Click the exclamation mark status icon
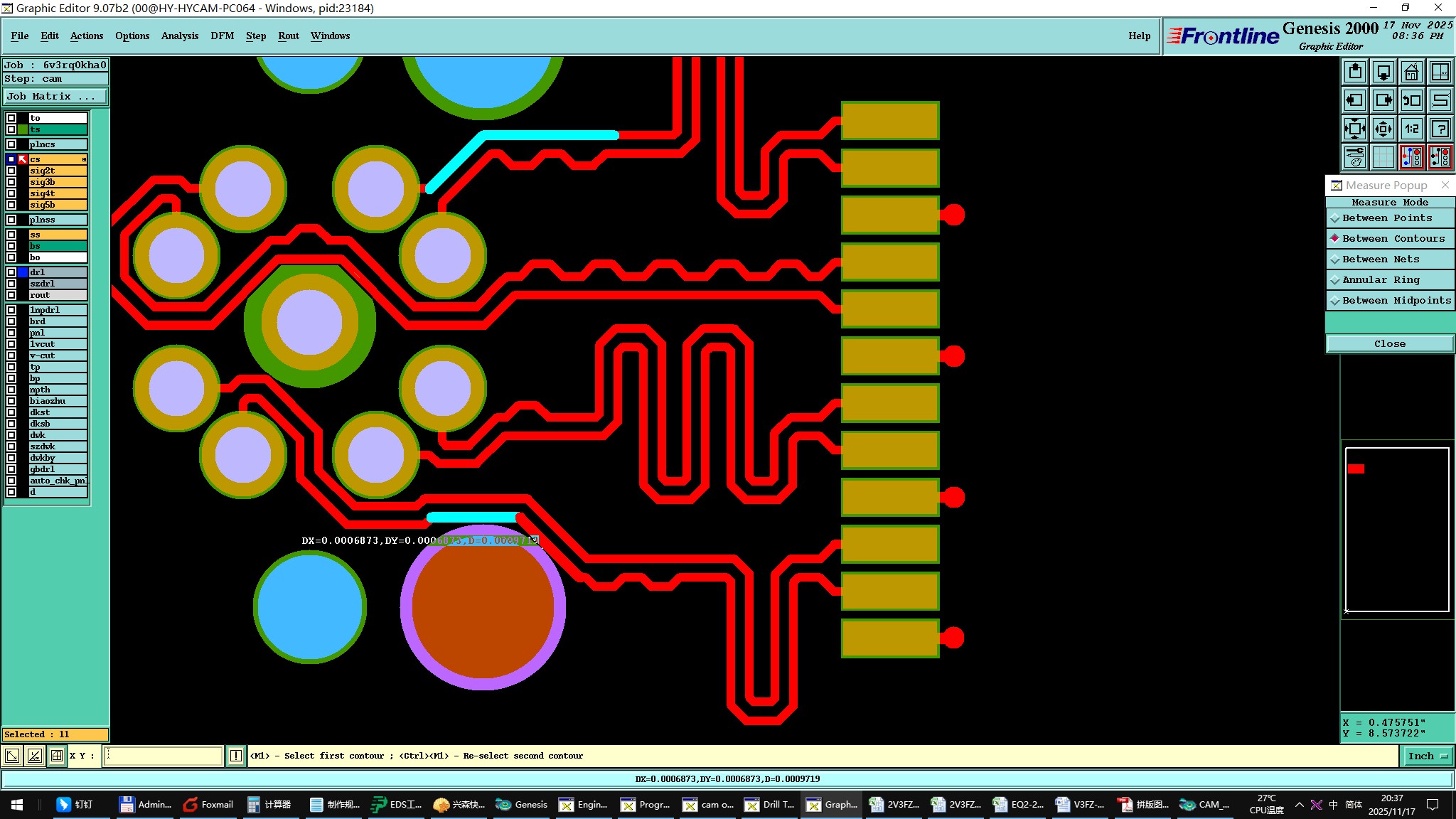Viewport: 1456px width, 819px height. pos(236,756)
